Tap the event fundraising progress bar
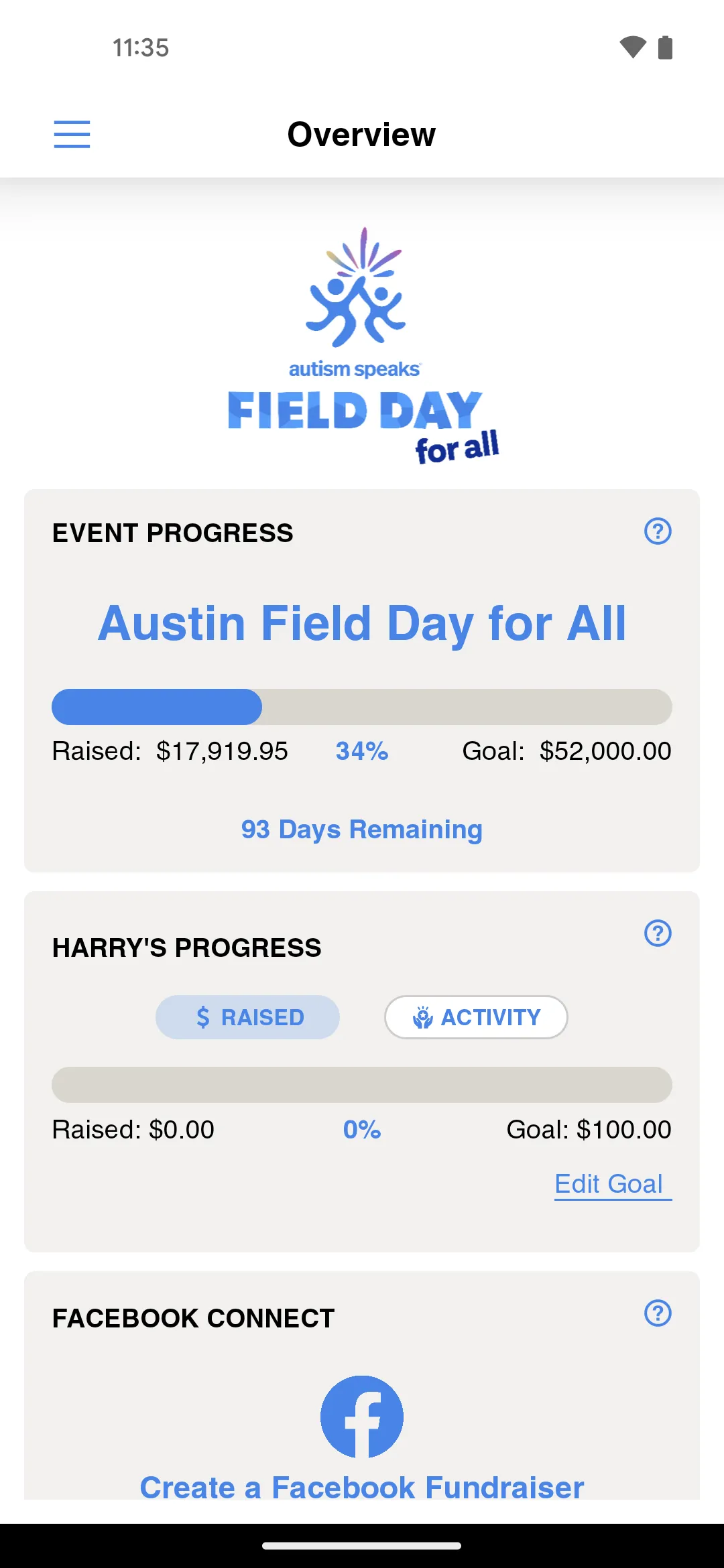The image size is (724, 1568). 362,707
